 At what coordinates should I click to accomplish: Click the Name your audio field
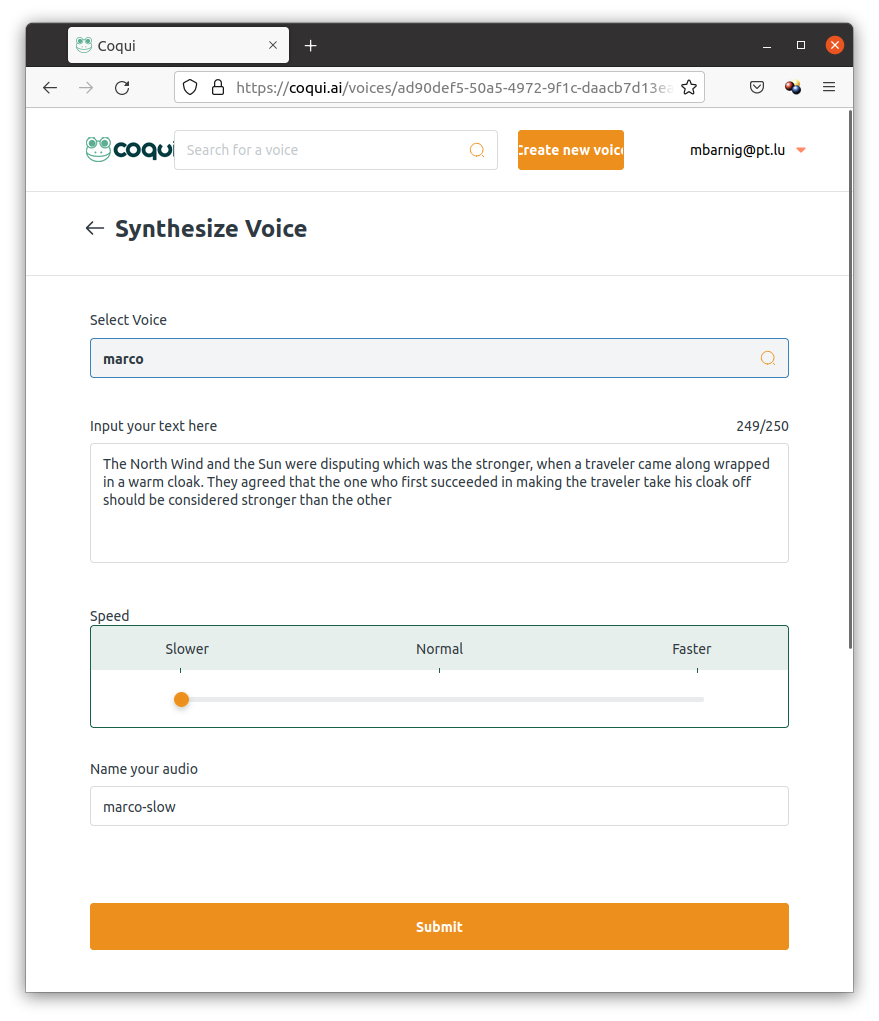click(439, 807)
